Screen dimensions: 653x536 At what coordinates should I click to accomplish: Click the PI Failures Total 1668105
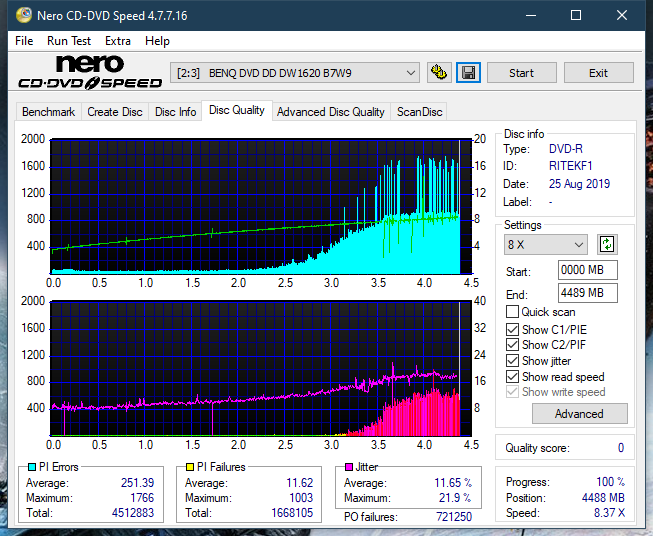pos(292,513)
